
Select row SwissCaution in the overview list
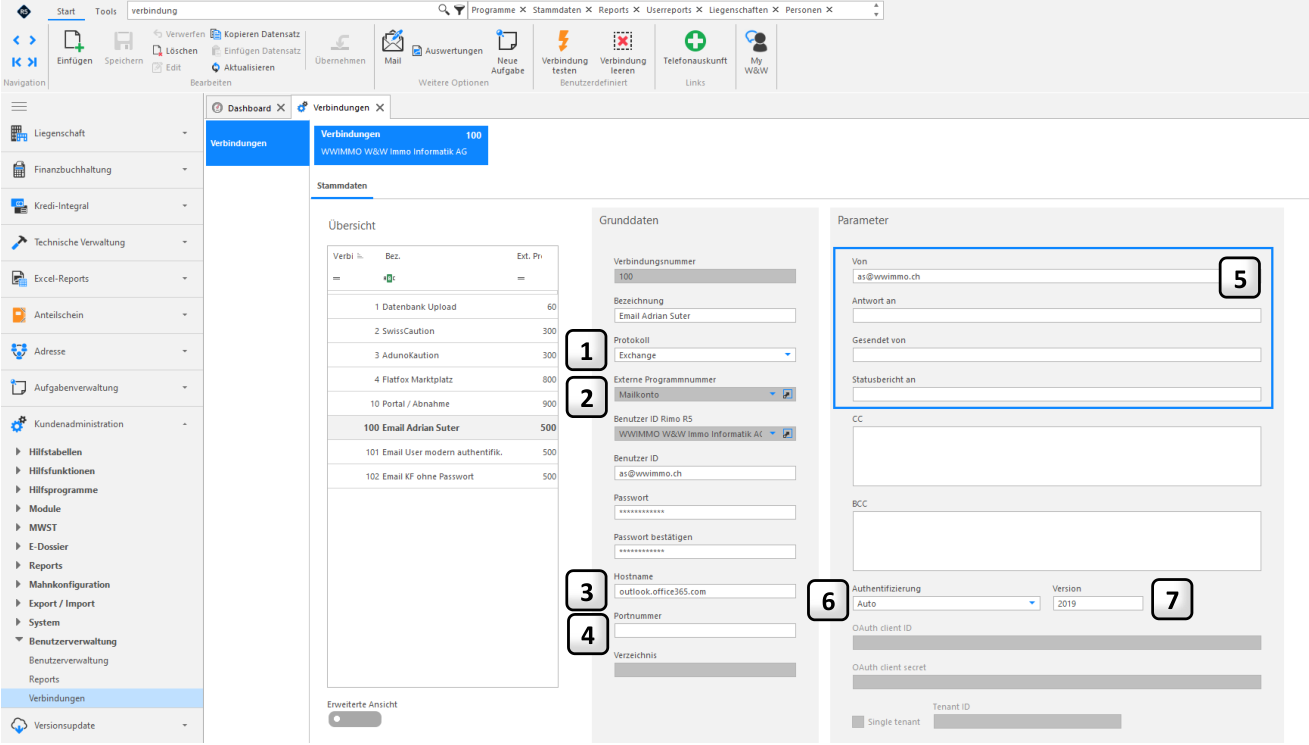[443, 331]
